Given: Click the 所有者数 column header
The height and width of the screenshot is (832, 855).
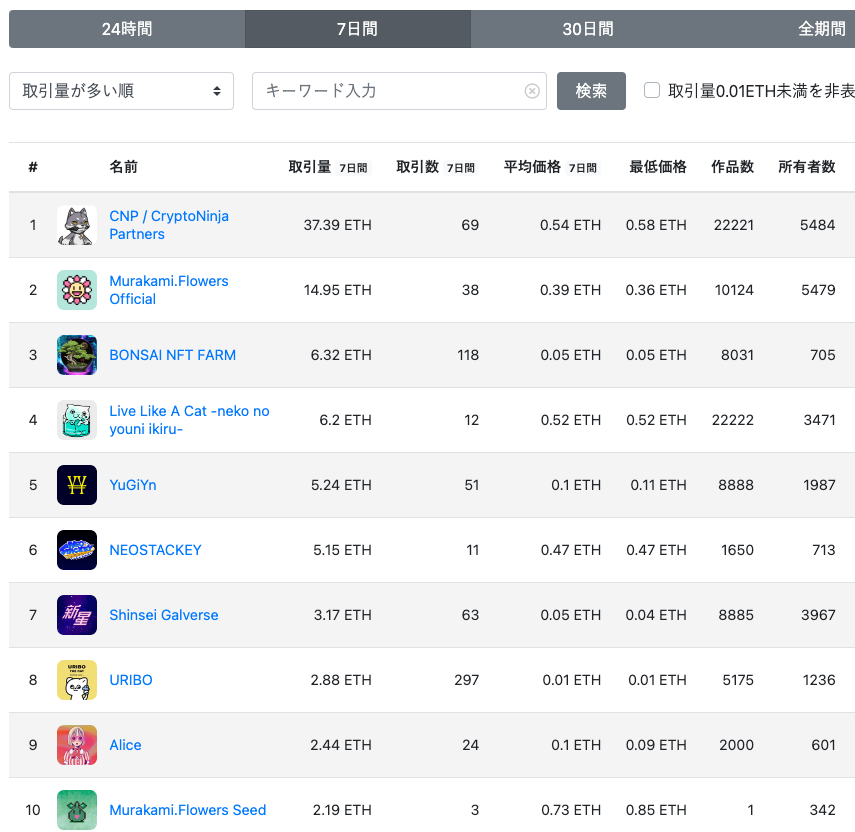Looking at the screenshot, I should pyautogui.click(x=806, y=167).
